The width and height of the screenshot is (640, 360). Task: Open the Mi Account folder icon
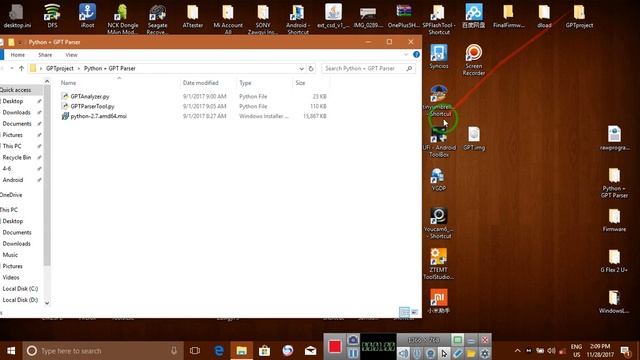click(x=228, y=19)
